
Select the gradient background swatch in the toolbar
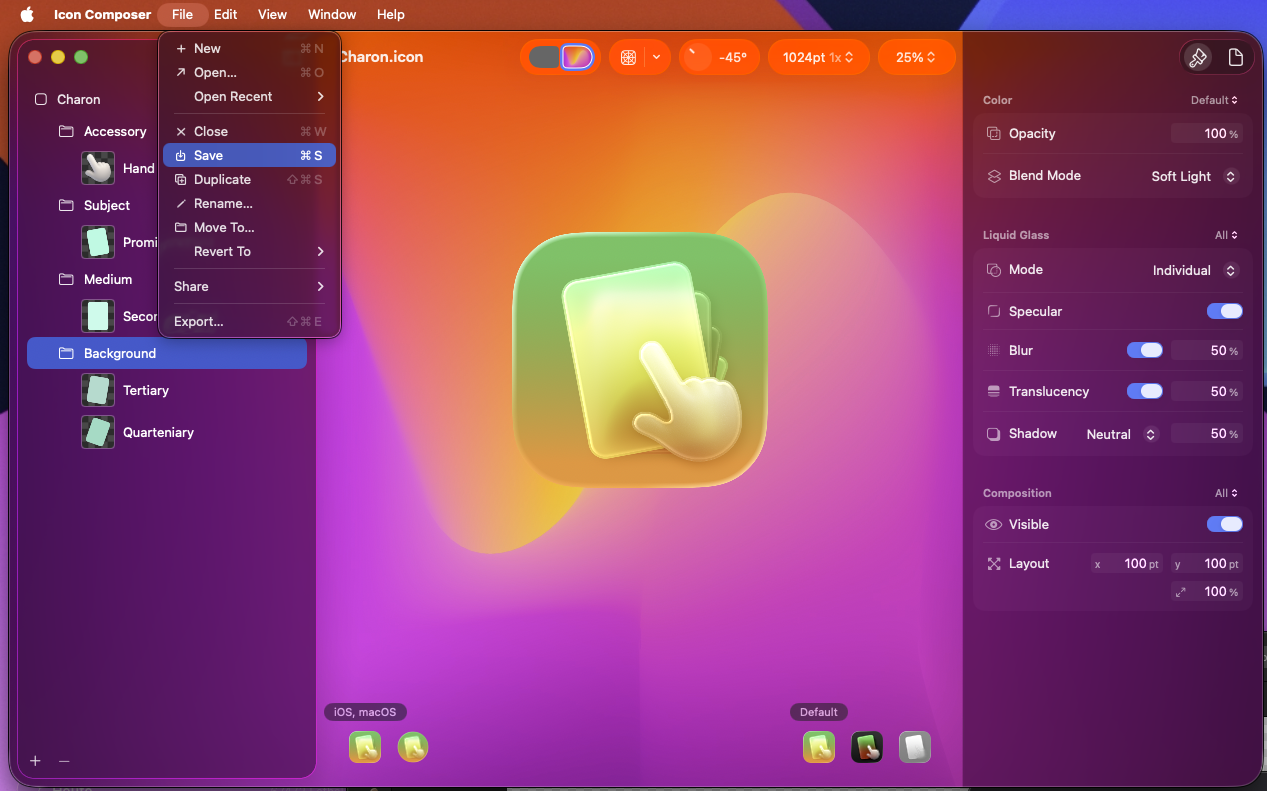coord(577,57)
